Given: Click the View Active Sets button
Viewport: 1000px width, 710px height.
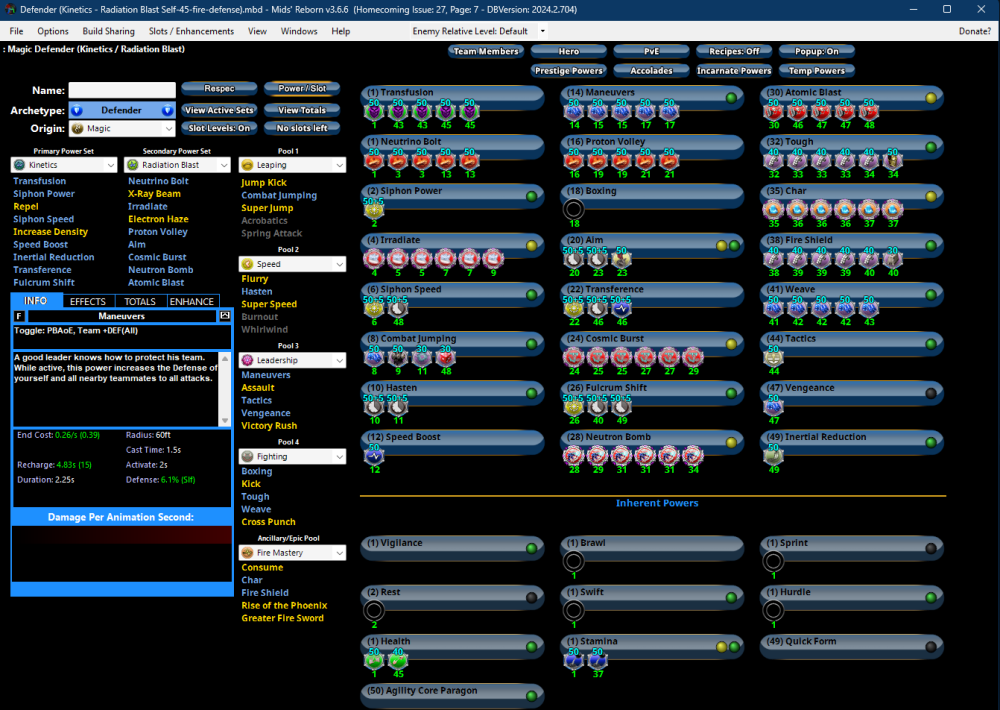Looking at the screenshot, I should [x=219, y=110].
